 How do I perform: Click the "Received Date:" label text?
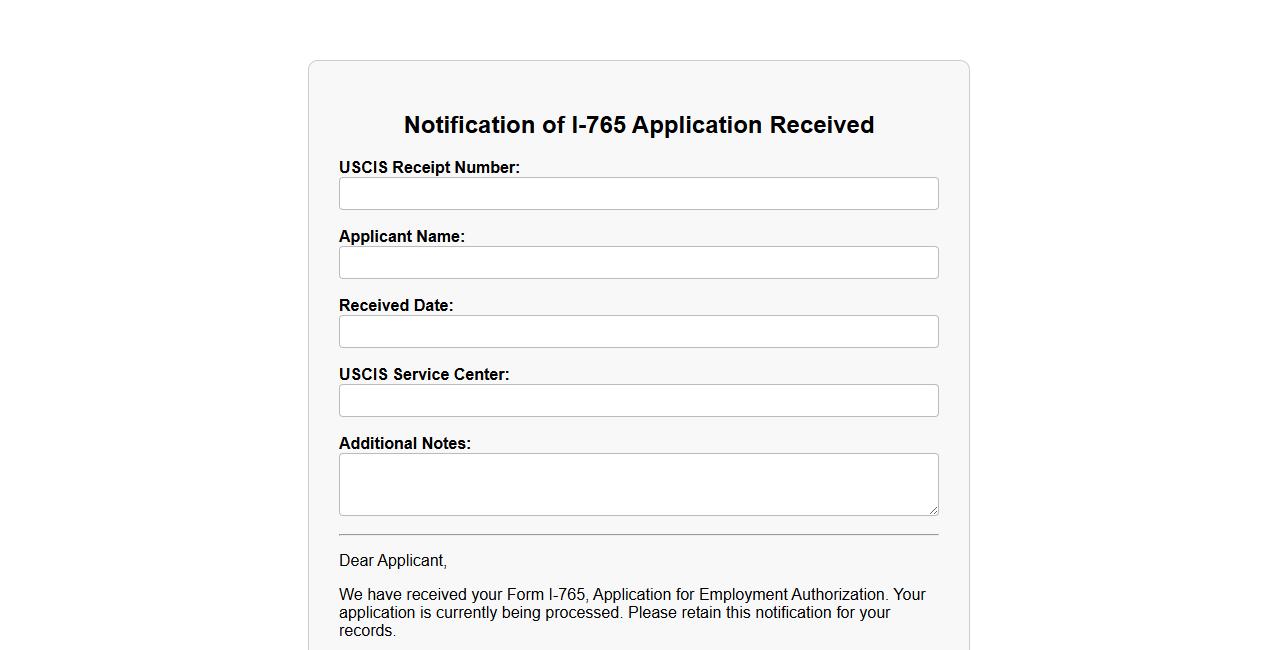click(395, 306)
